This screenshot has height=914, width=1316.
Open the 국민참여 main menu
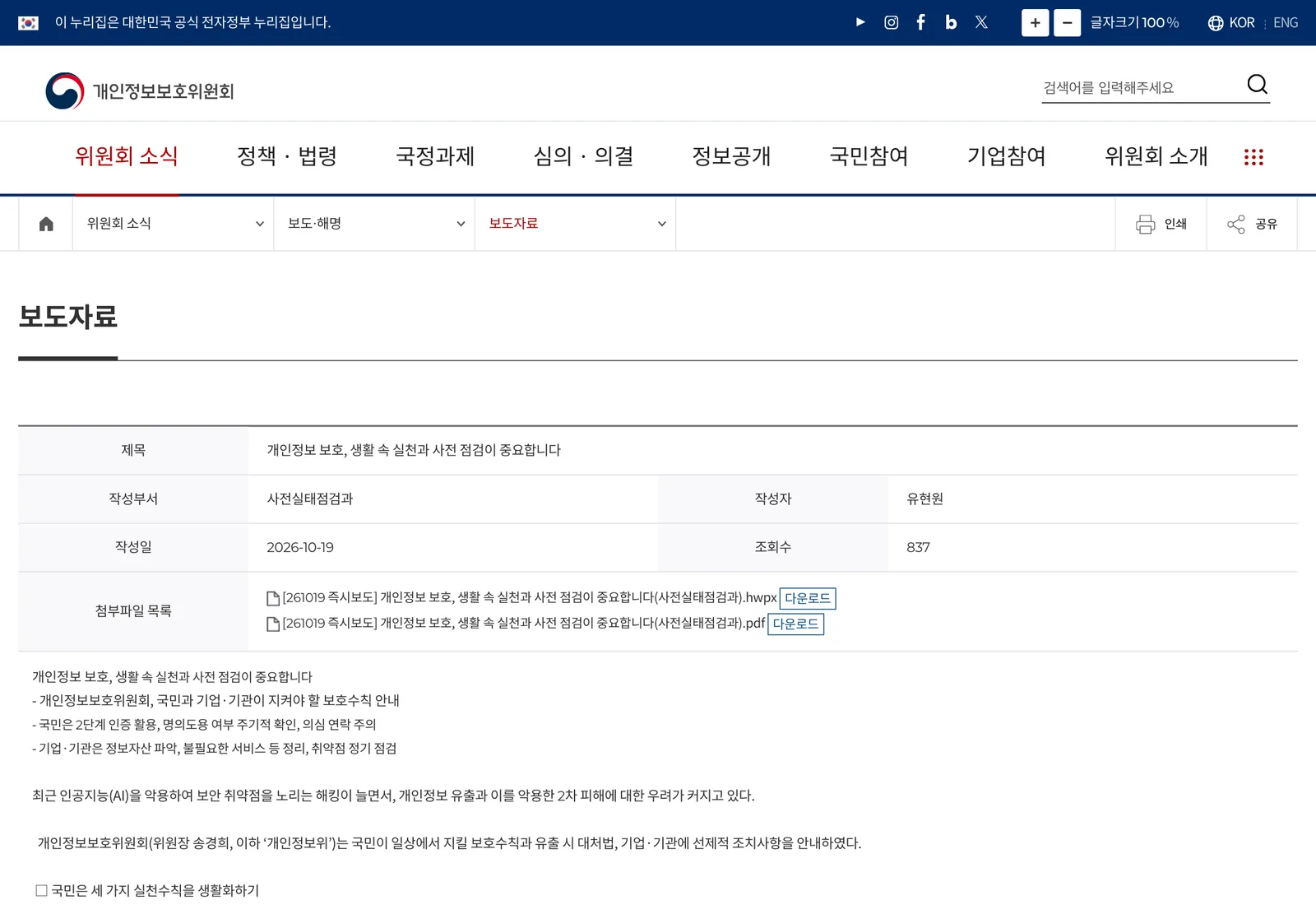point(869,156)
